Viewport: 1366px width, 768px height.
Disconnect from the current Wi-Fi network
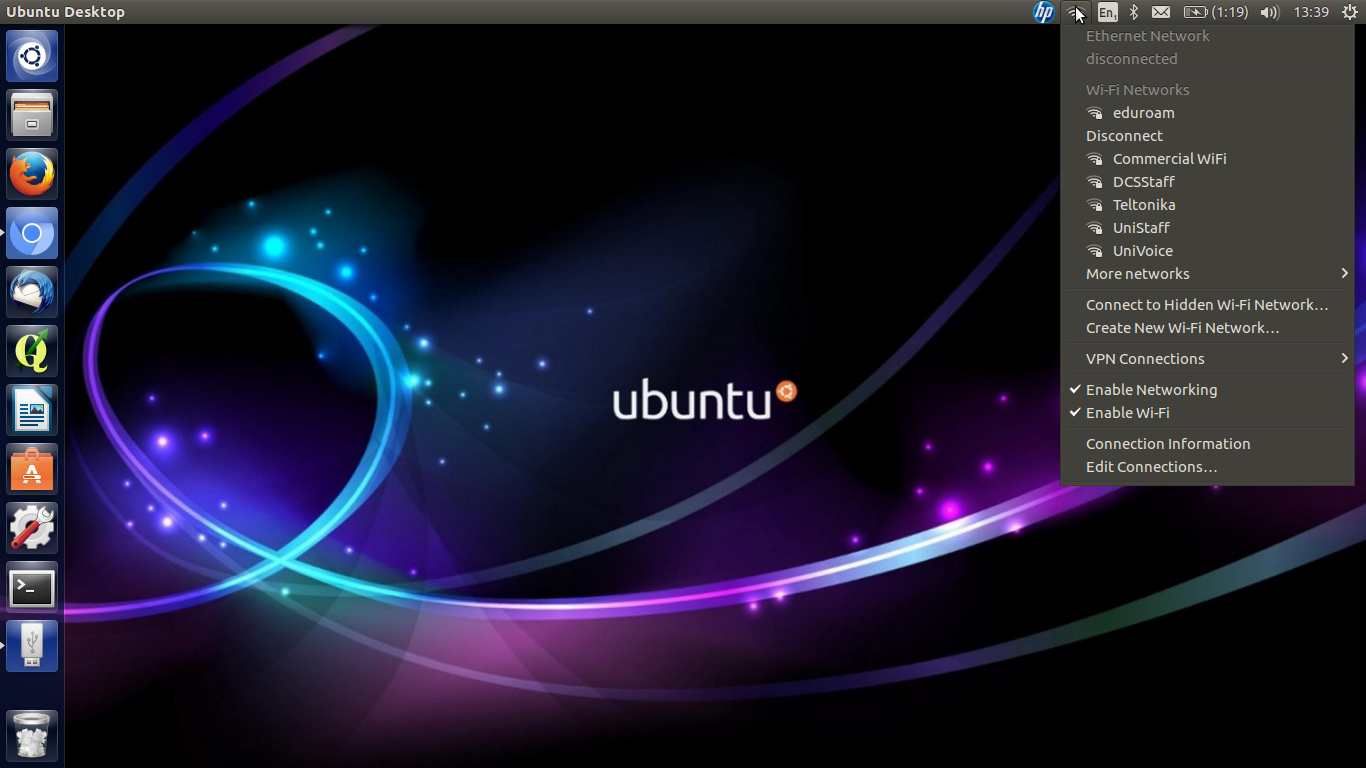(1207, 136)
